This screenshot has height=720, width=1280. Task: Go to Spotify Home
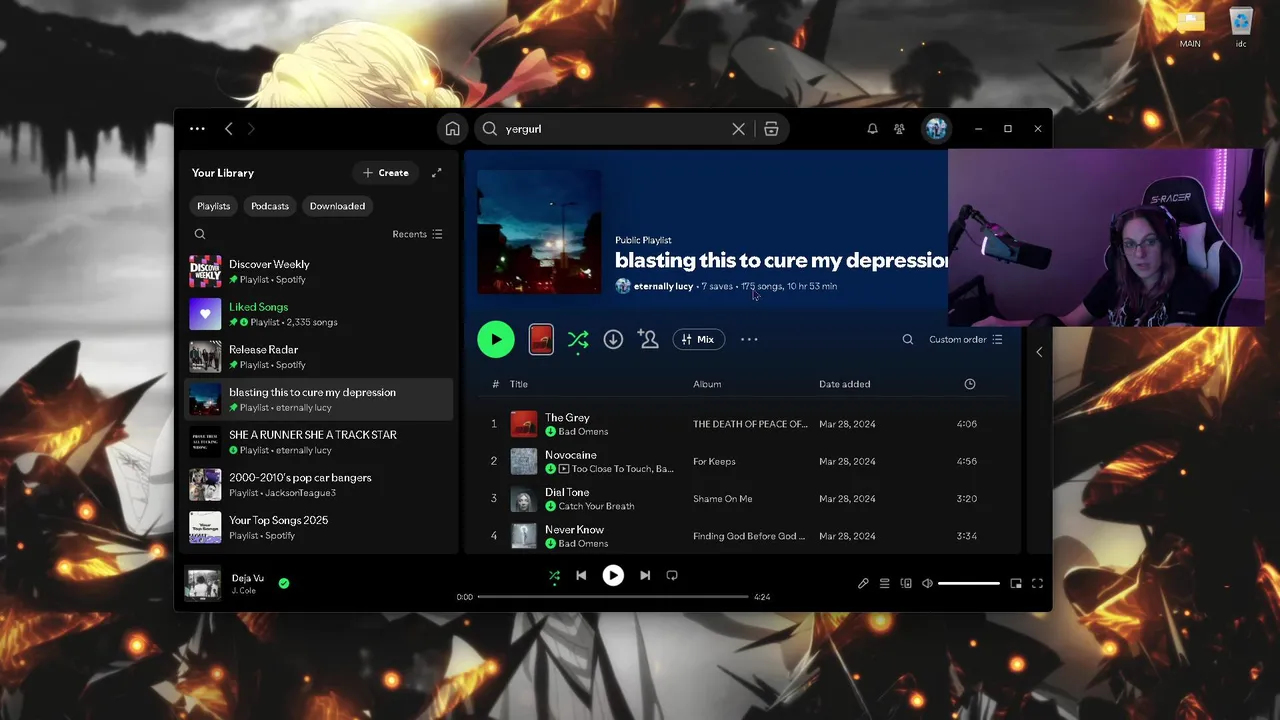point(453,129)
